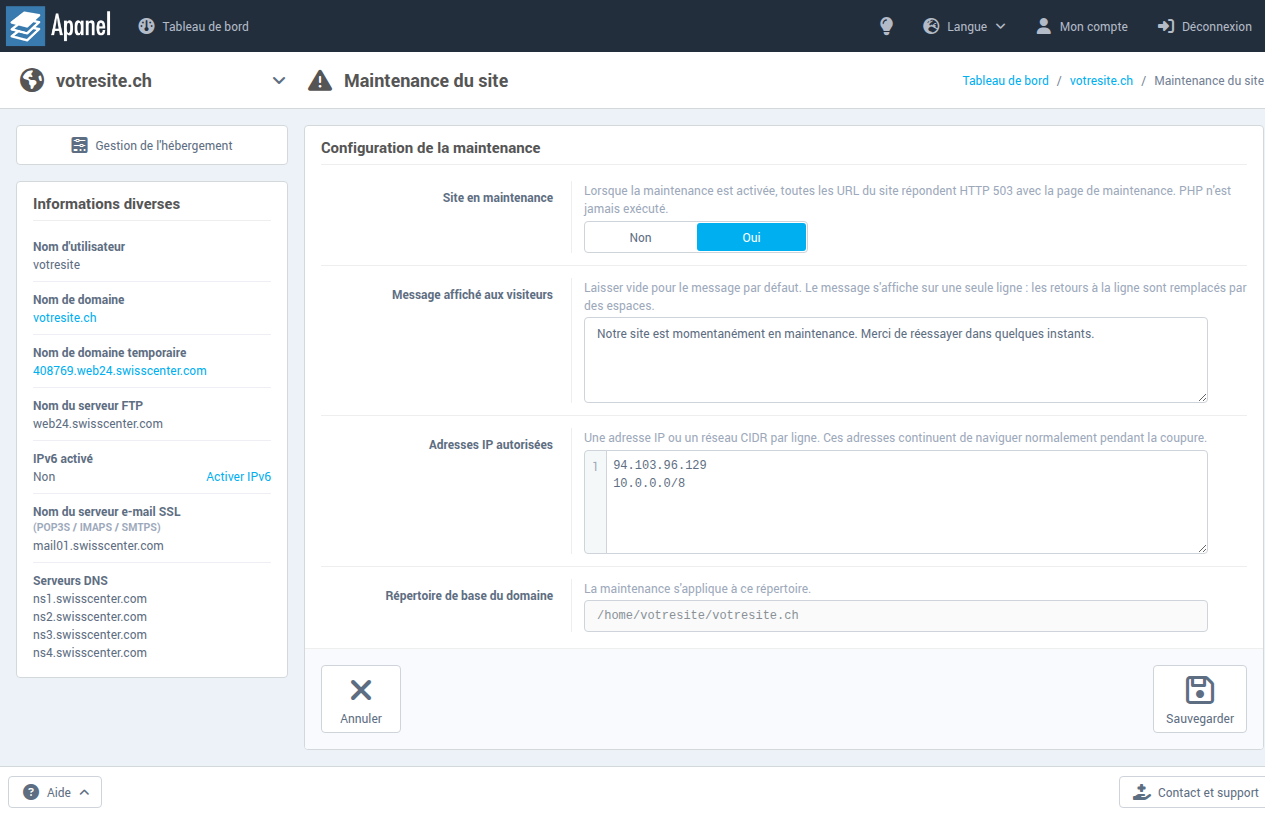This screenshot has width=1265, height=816.
Task: Click the Annuler button label
Action: click(x=361, y=719)
